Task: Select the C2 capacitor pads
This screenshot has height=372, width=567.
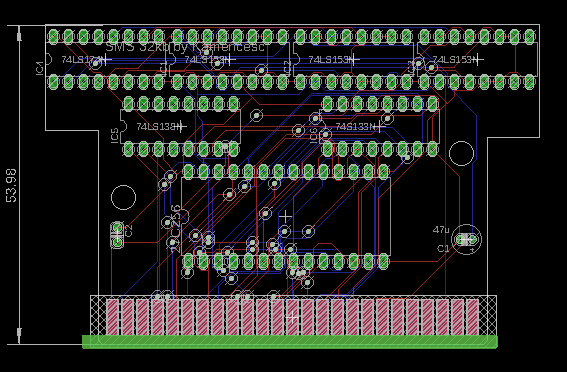Action: pyautogui.click(x=117, y=235)
